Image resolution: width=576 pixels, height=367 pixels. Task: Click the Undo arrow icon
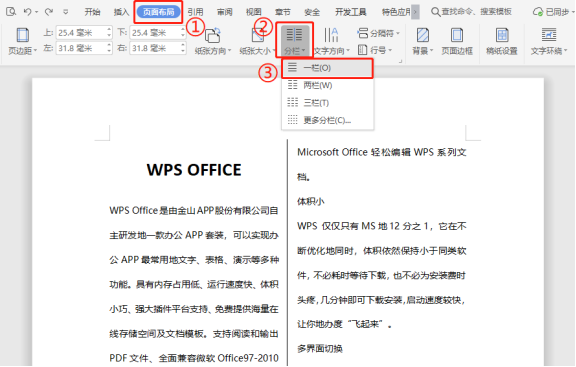(27, 12)
